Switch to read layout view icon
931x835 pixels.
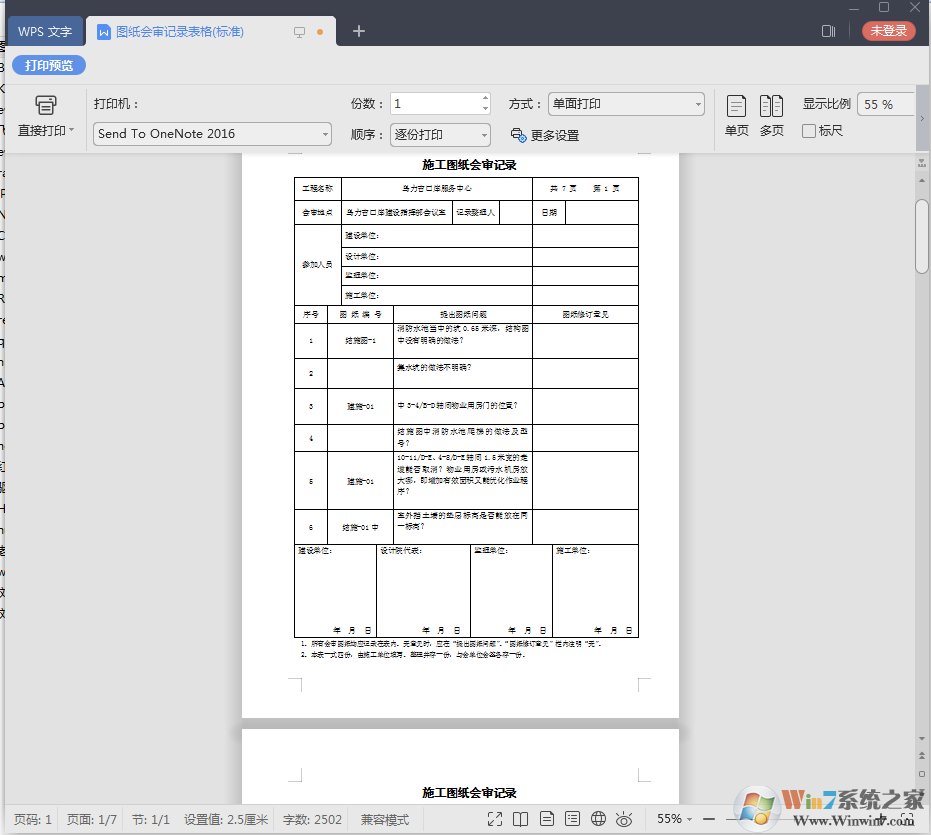(520, 818)
